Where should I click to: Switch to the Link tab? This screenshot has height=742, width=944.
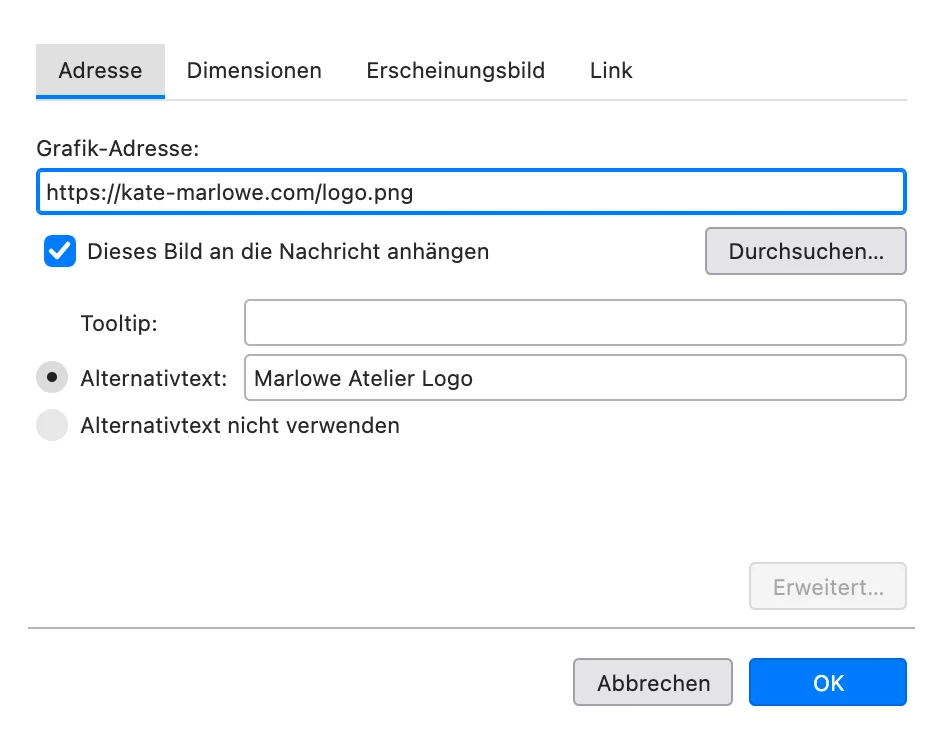pyautogui.click(x=611, y=70)
